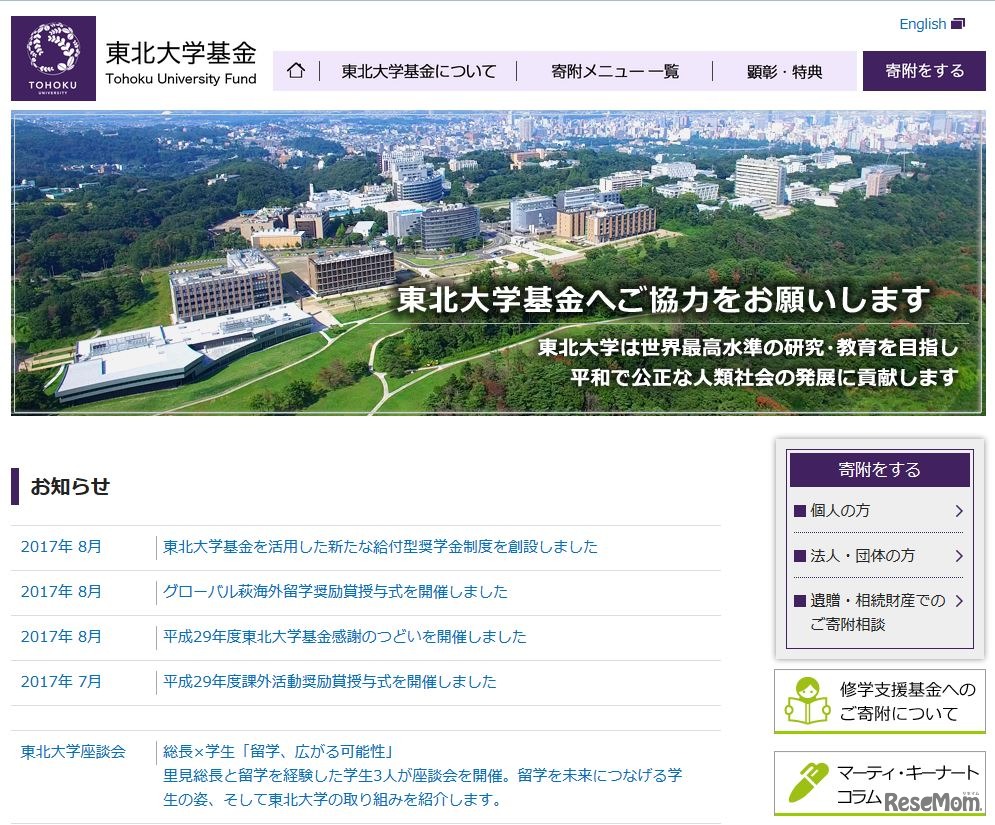Click the square bullet icon beside 法人・団体の方
This screenshot has height=825, width=995.
pos(800,556)
